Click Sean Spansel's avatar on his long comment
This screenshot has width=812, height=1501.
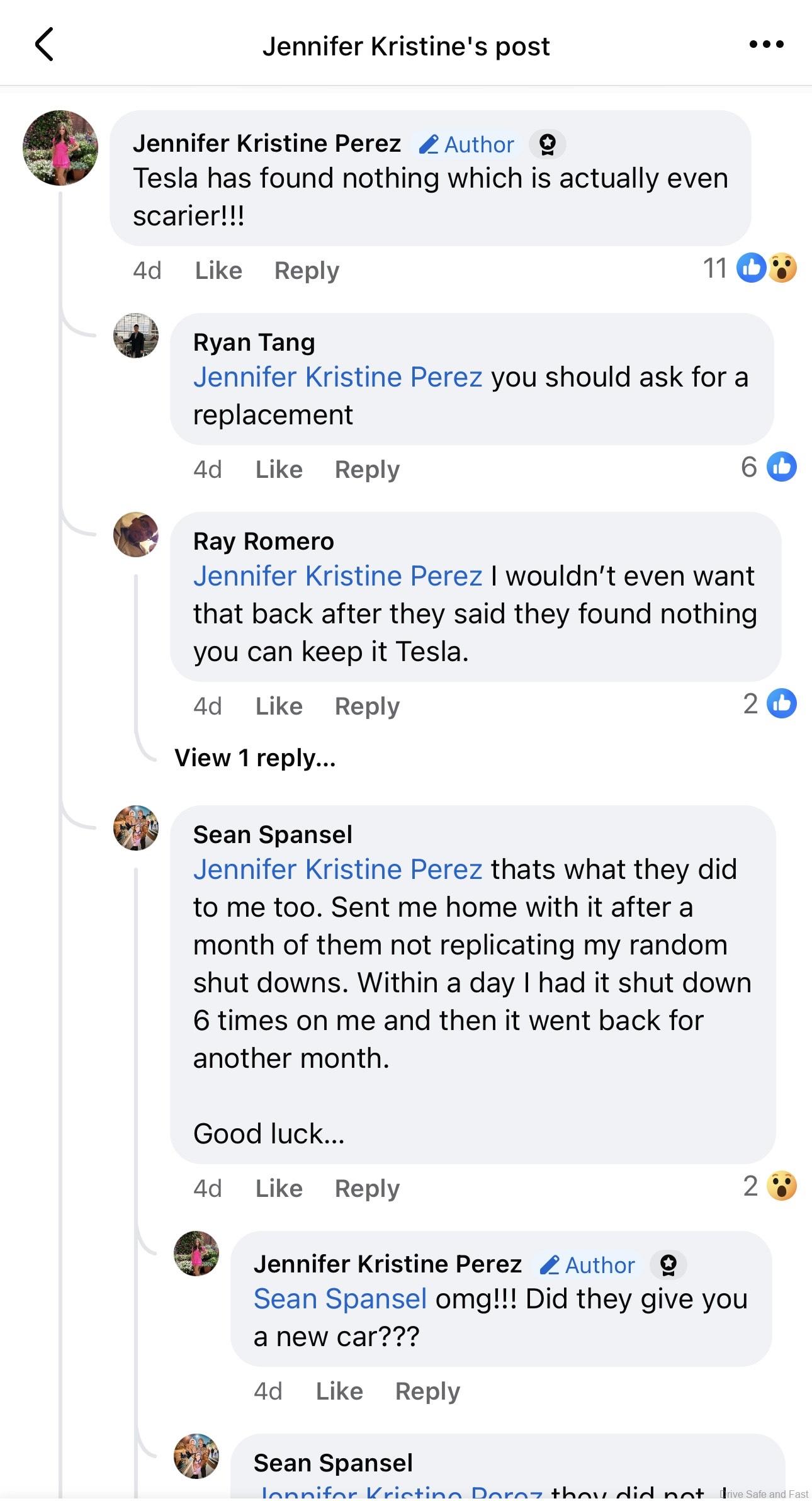[x=136, y=828]
